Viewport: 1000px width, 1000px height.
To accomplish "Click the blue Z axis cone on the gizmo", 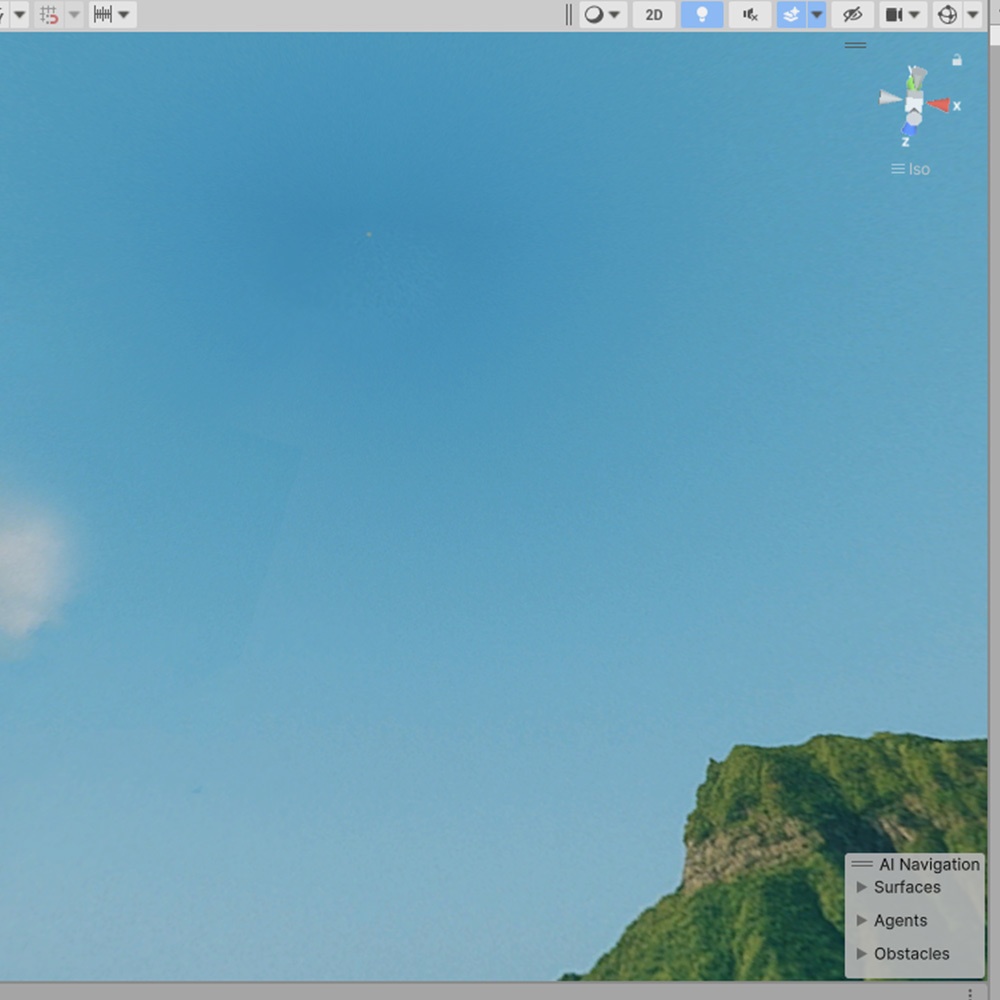I will [910, 130].
